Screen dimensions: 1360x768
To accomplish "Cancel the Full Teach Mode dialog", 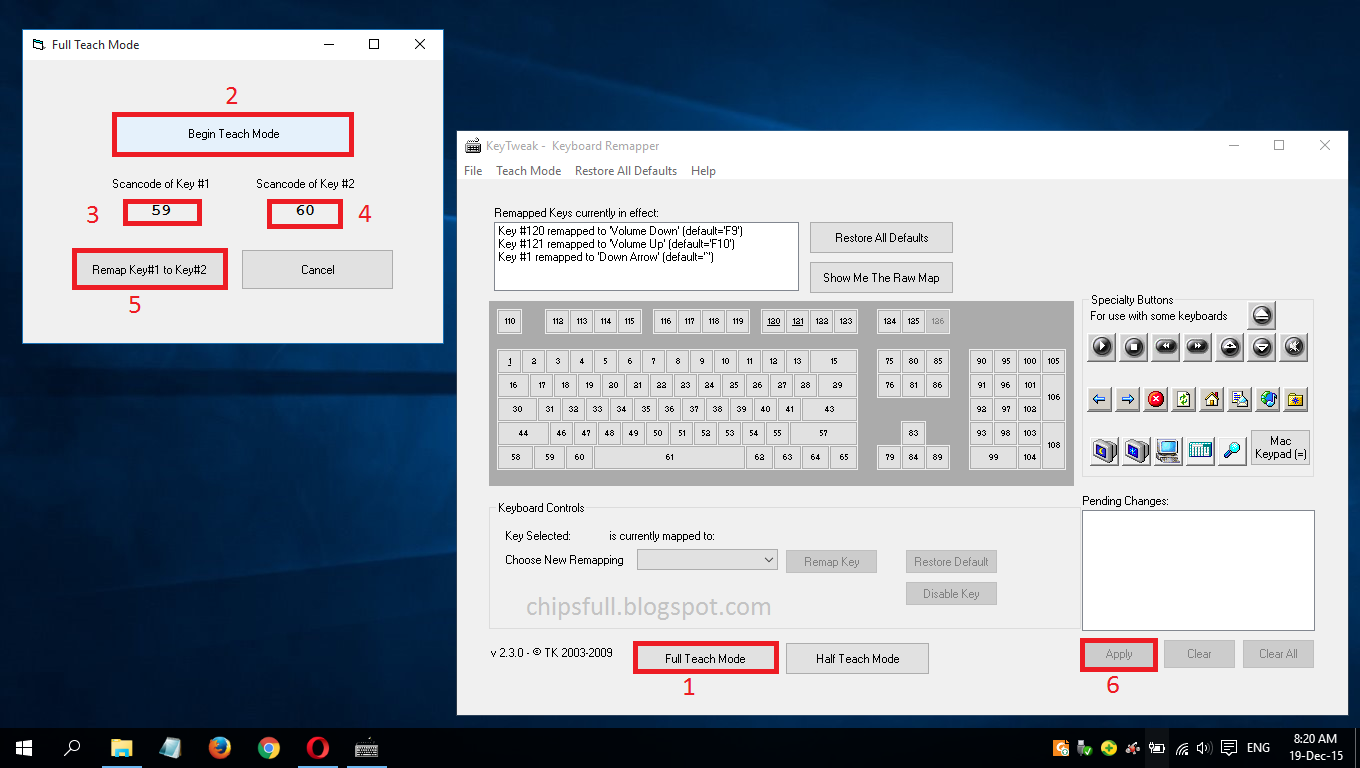I will (317, 269).
